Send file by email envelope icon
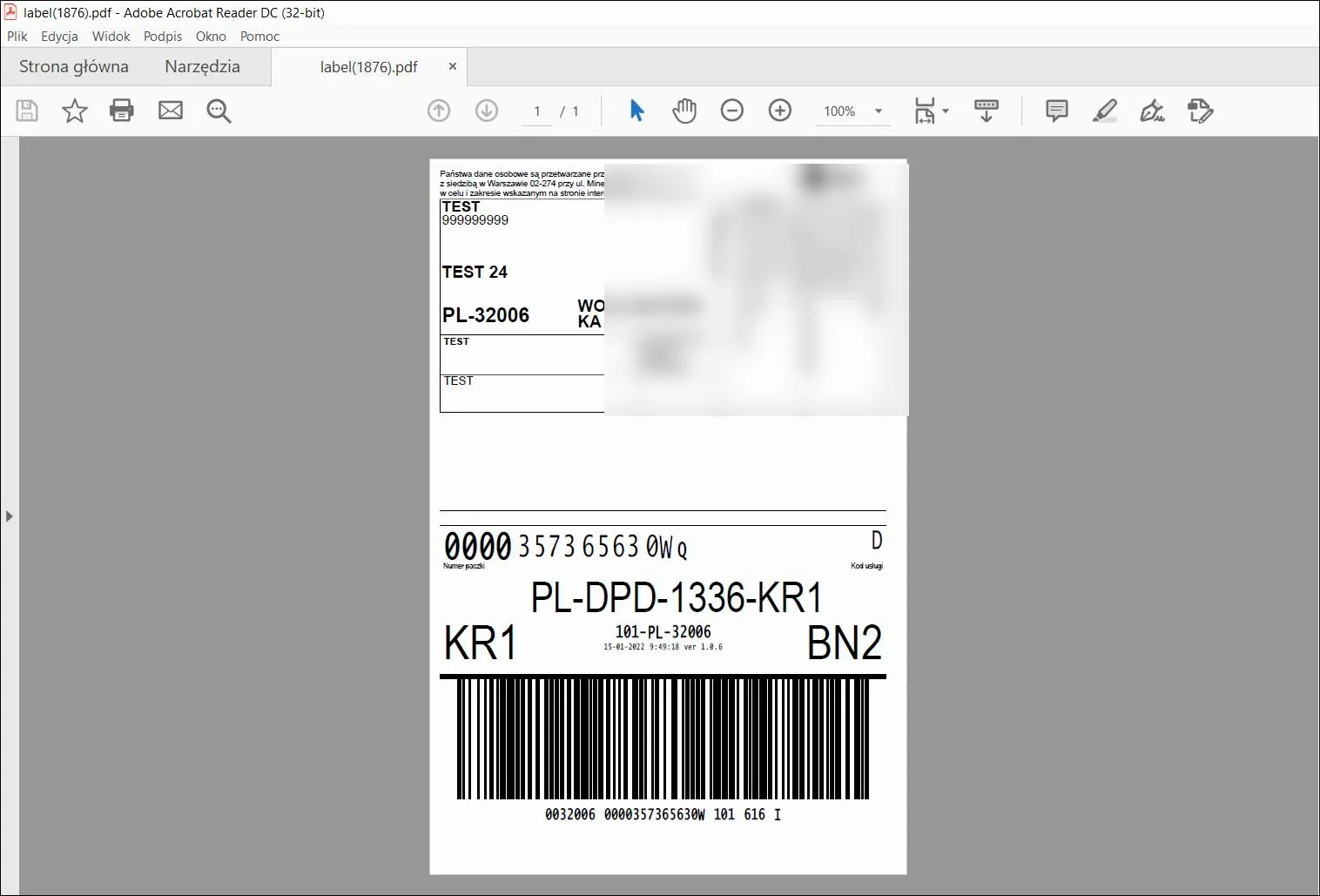1320x896 pixels. [x=171, y=111]
